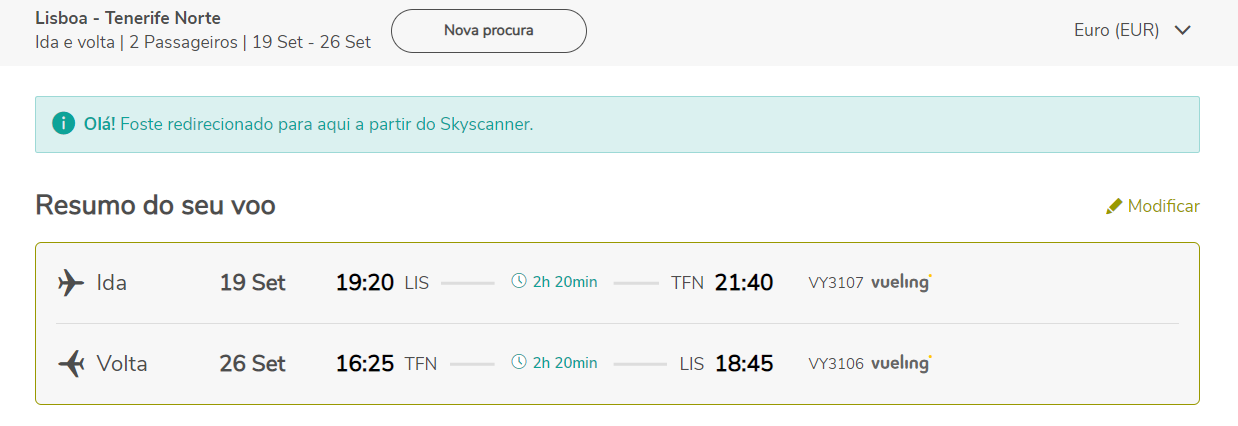The height and width of the screenshot is (426, 1238).
Task: Click the return arrival time 18:45
Action: coord(744,364)
